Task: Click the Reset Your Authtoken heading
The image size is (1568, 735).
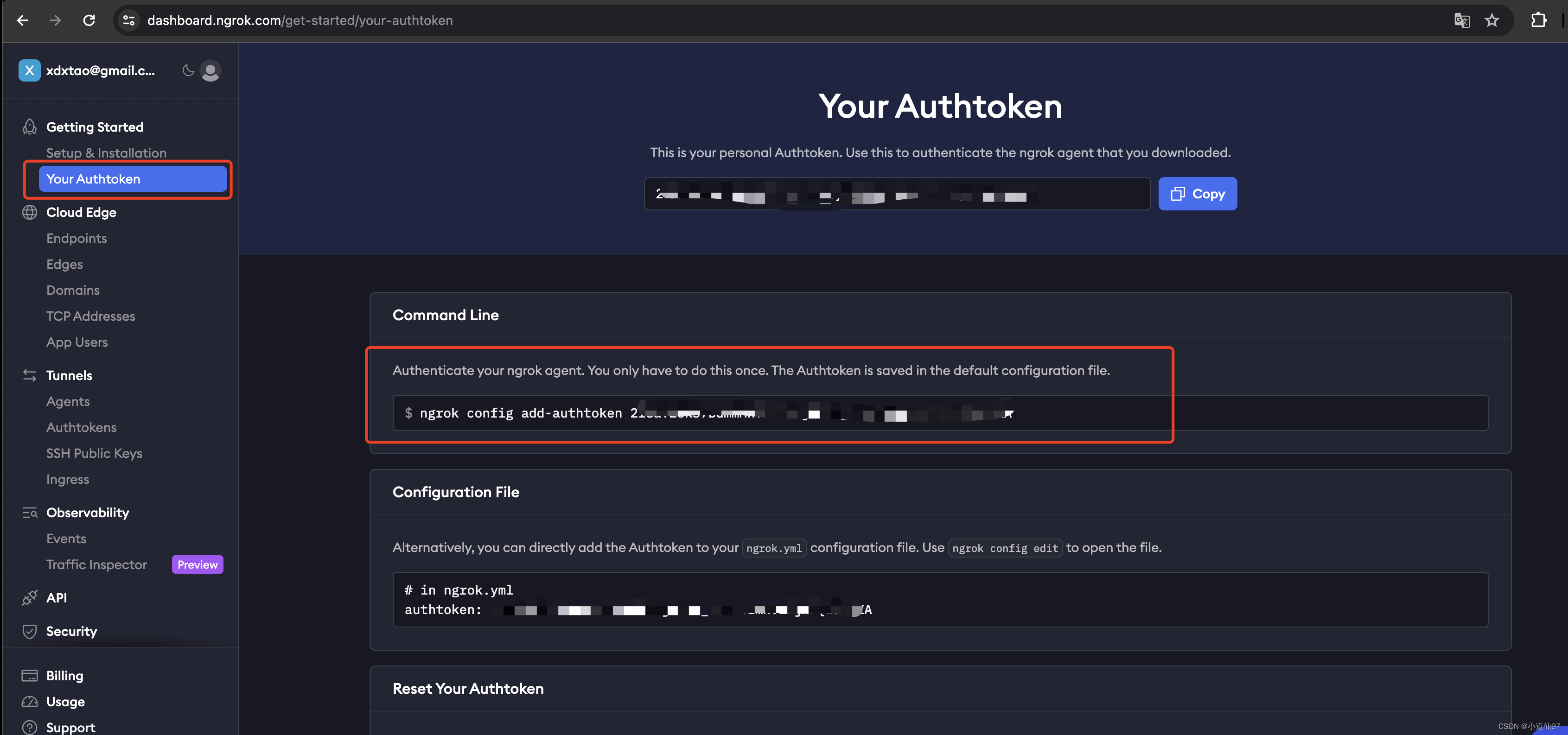Action: click(x=468, y=688)
